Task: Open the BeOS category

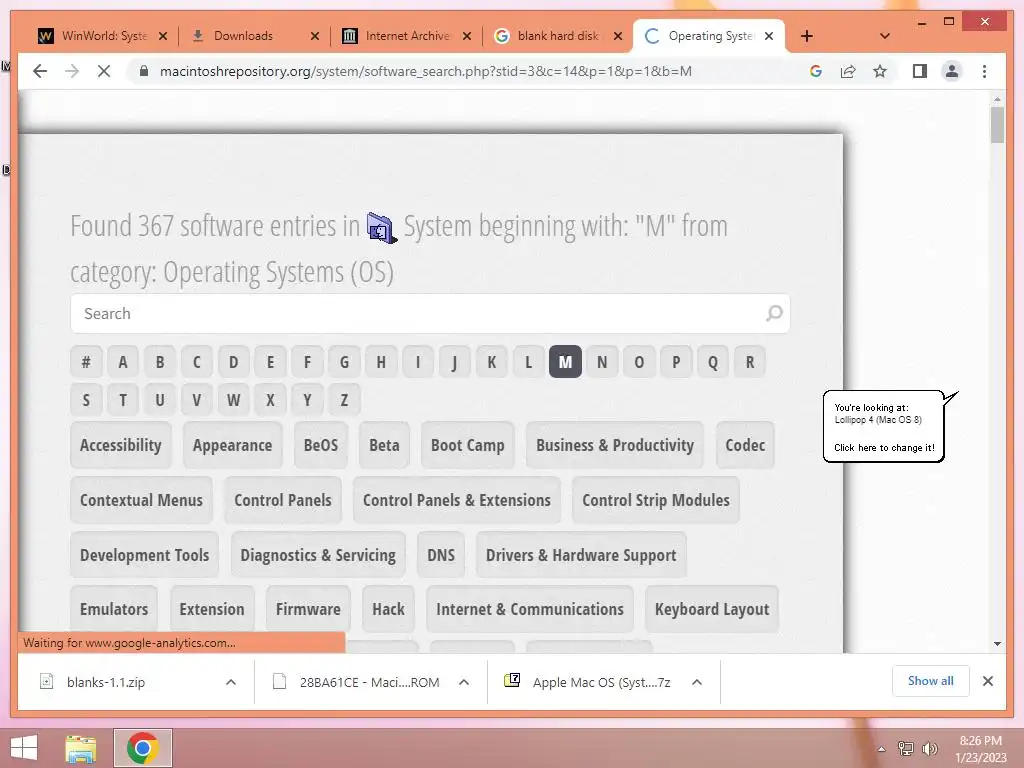Action: pos(321,445)
